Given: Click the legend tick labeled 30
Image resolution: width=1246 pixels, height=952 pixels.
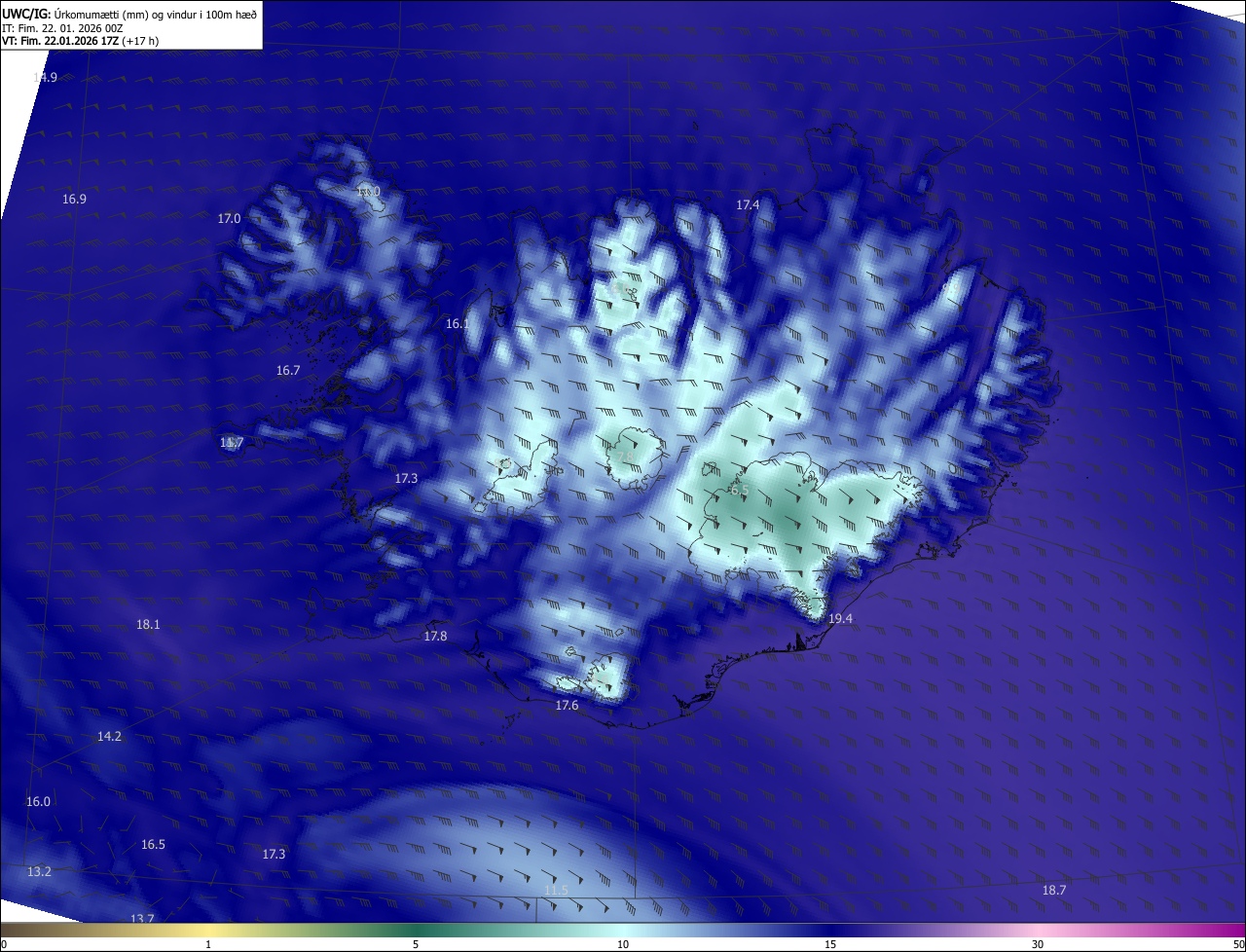Looking at the screenshot, I should click(x=1038, y=944).
